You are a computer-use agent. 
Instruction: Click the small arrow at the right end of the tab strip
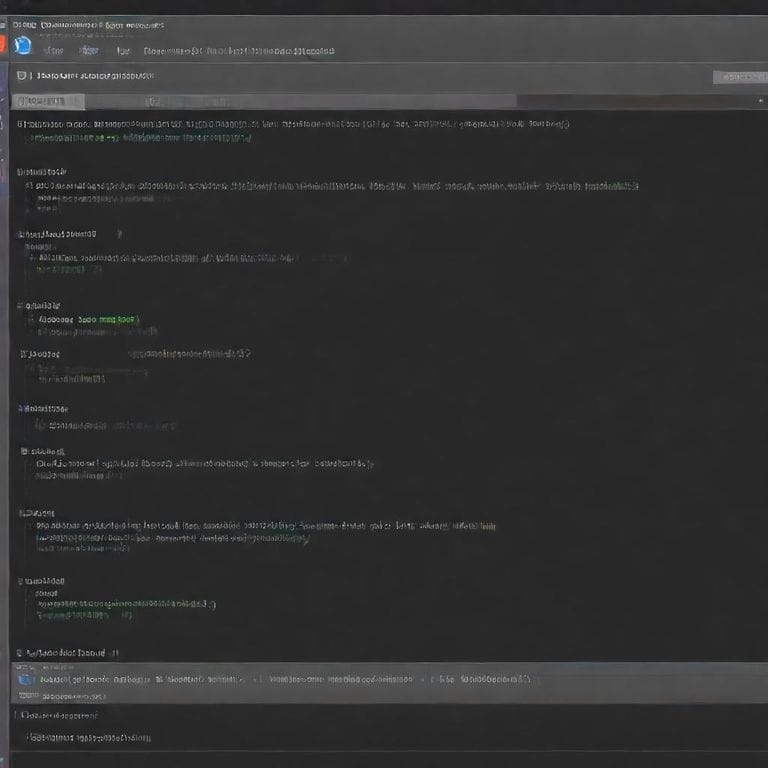point(760,100)
